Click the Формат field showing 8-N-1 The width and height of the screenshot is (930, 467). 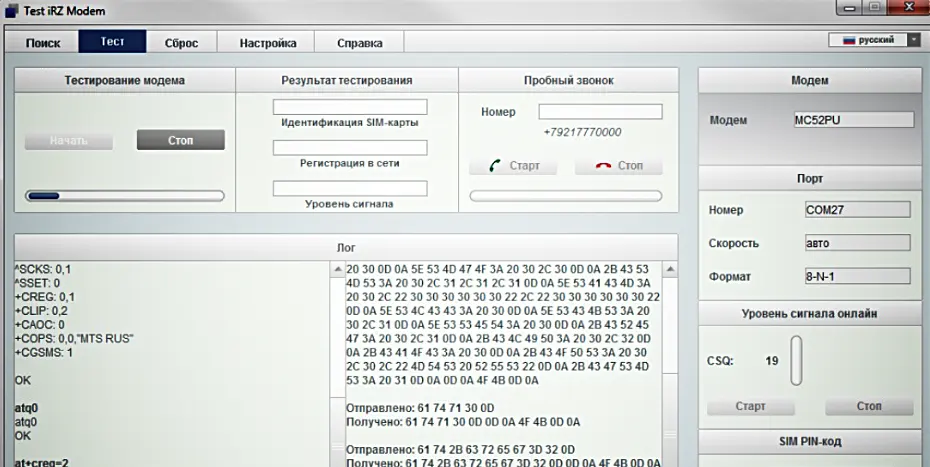(858, 276)
